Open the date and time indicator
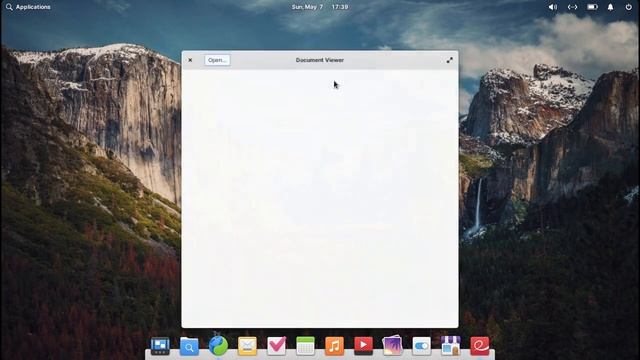This screenshot has height=360, width=640. click(320, 7)
